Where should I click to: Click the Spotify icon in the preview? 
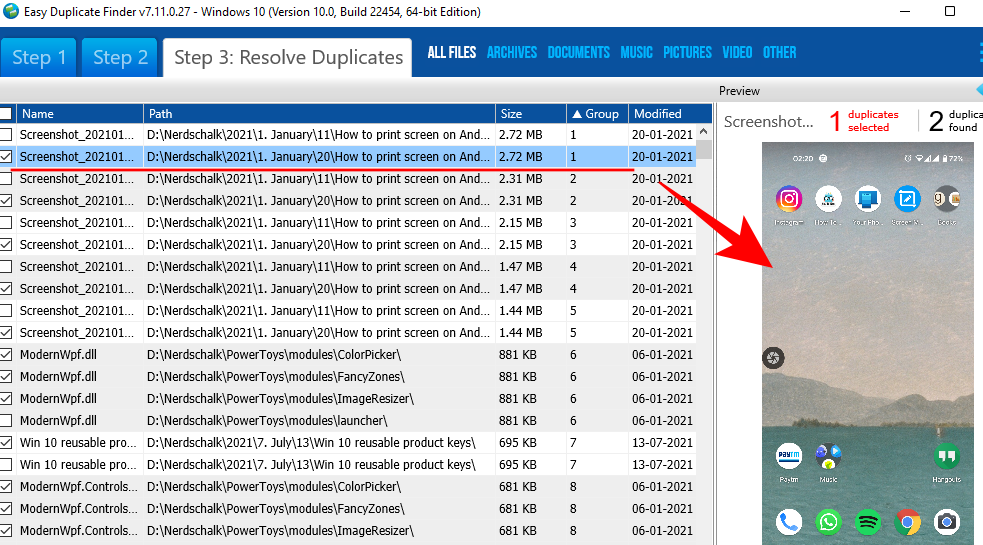point(867,521)
